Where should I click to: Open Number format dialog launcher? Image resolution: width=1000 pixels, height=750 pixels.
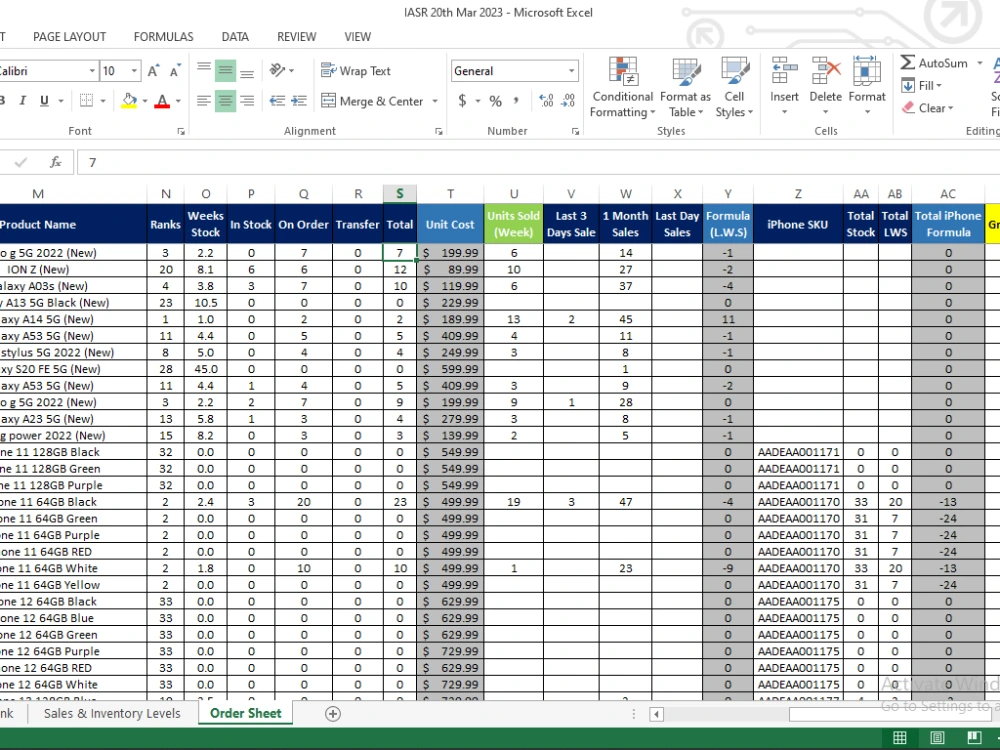tap(575, 131)
